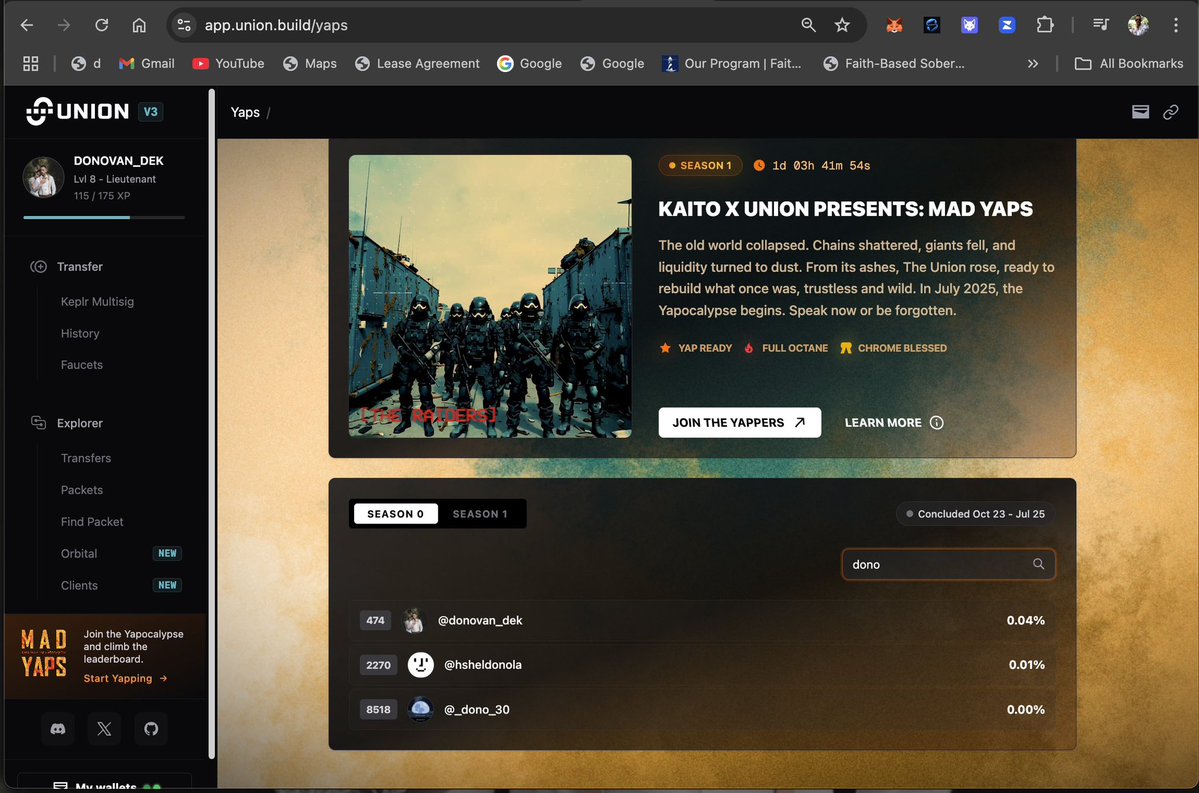Go back with the browser back arrow
1199x793 pixels.
pyautogui.click(x=27, y=25)
